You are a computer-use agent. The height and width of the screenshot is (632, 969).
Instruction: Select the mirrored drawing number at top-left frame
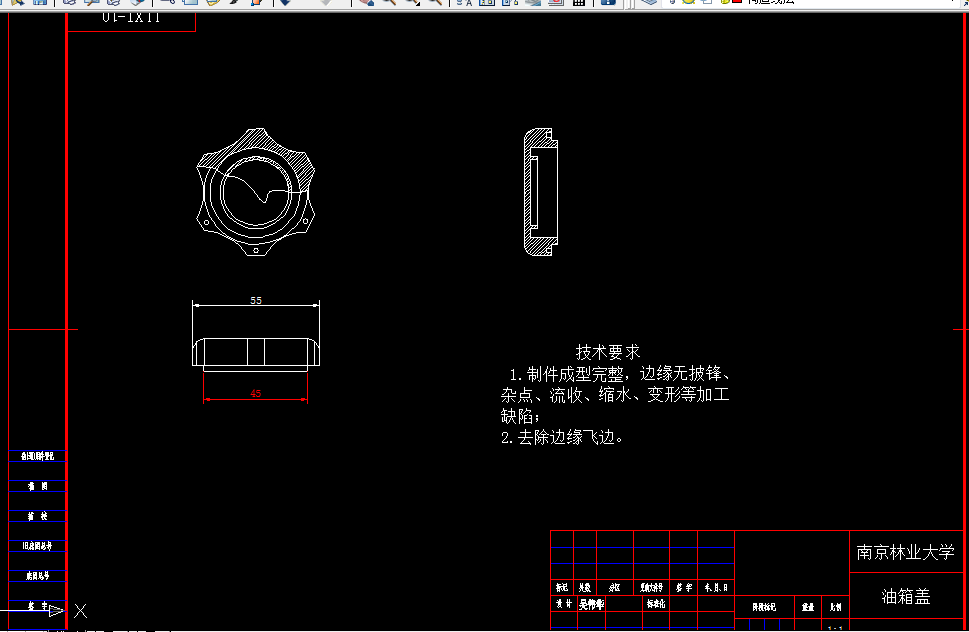point(131,18)
